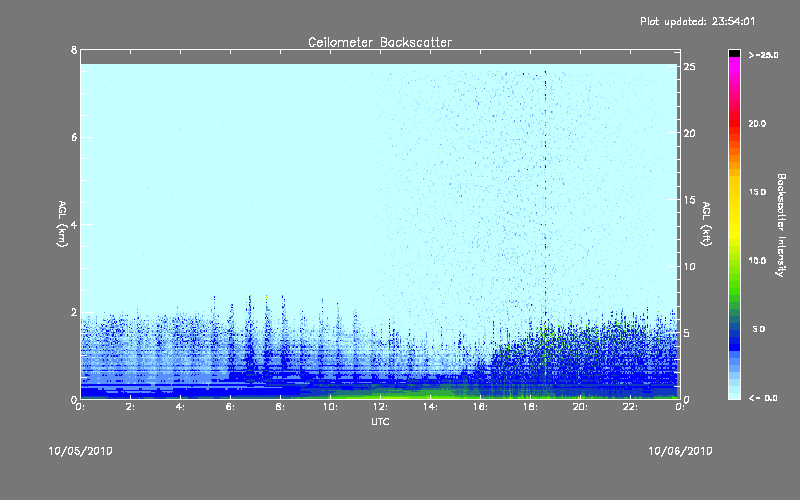800x500 pixels.
Task: Click the '18:' tick on the UTC axis
Action: 530,407
